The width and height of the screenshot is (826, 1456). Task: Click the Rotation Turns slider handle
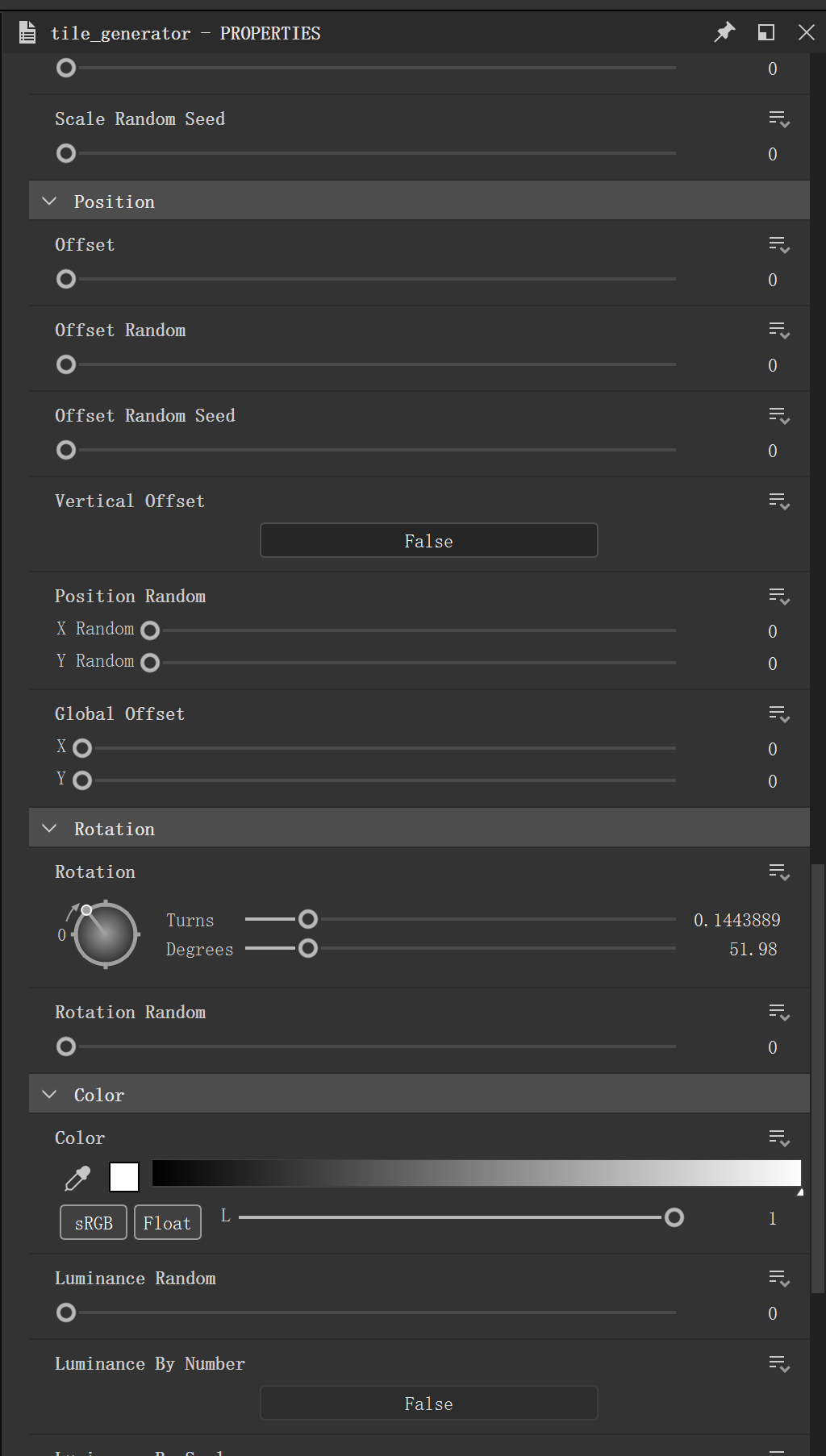307,919
